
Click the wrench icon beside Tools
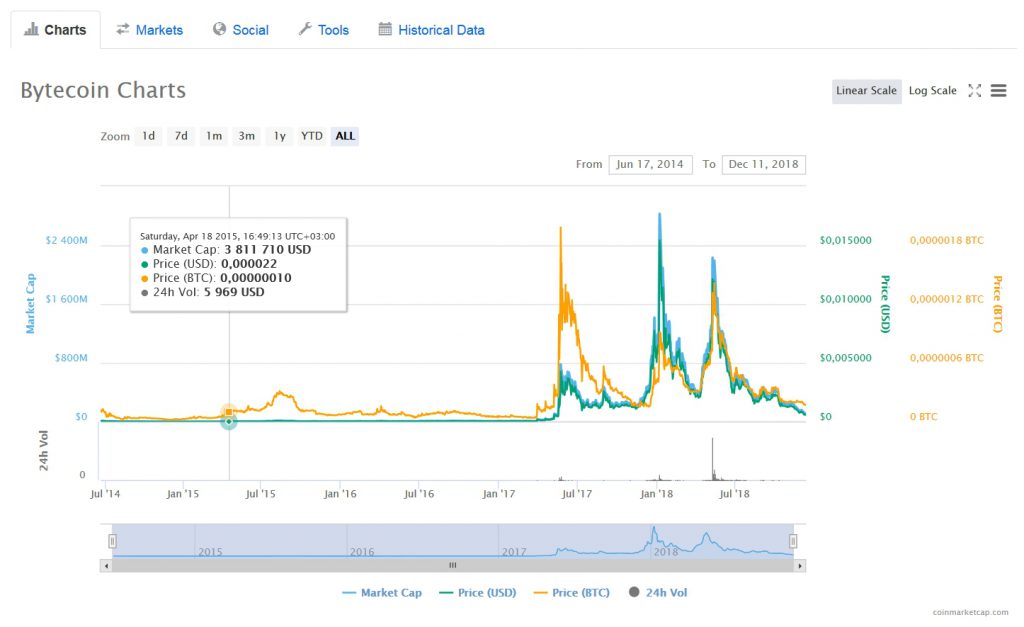(x=305, y=29)
